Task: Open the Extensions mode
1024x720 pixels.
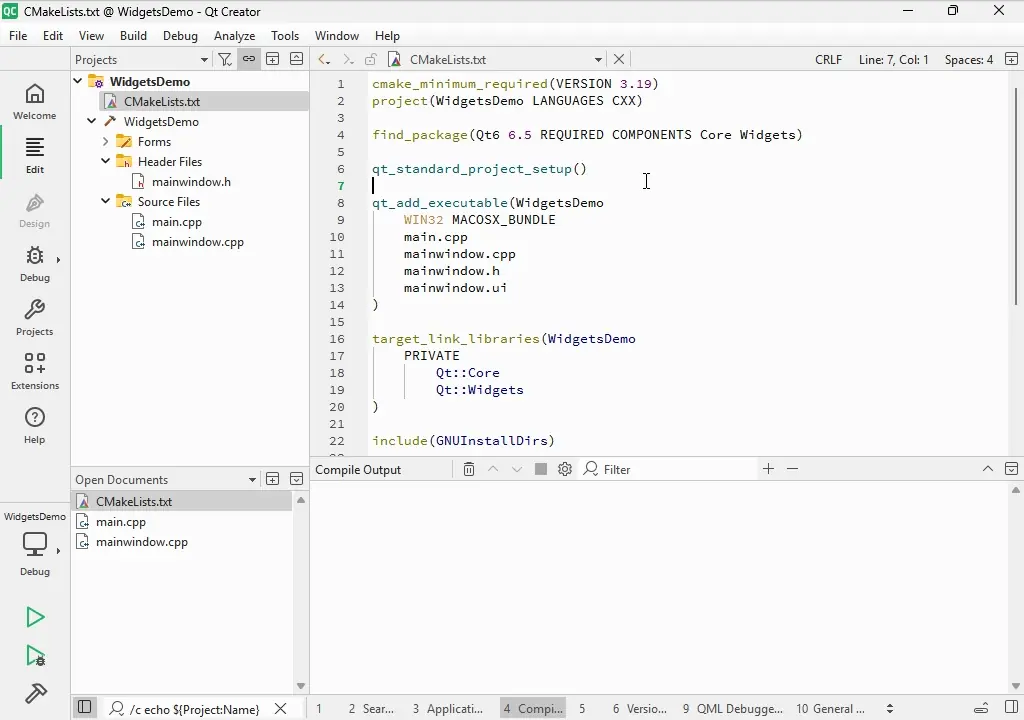Action: 35,370
